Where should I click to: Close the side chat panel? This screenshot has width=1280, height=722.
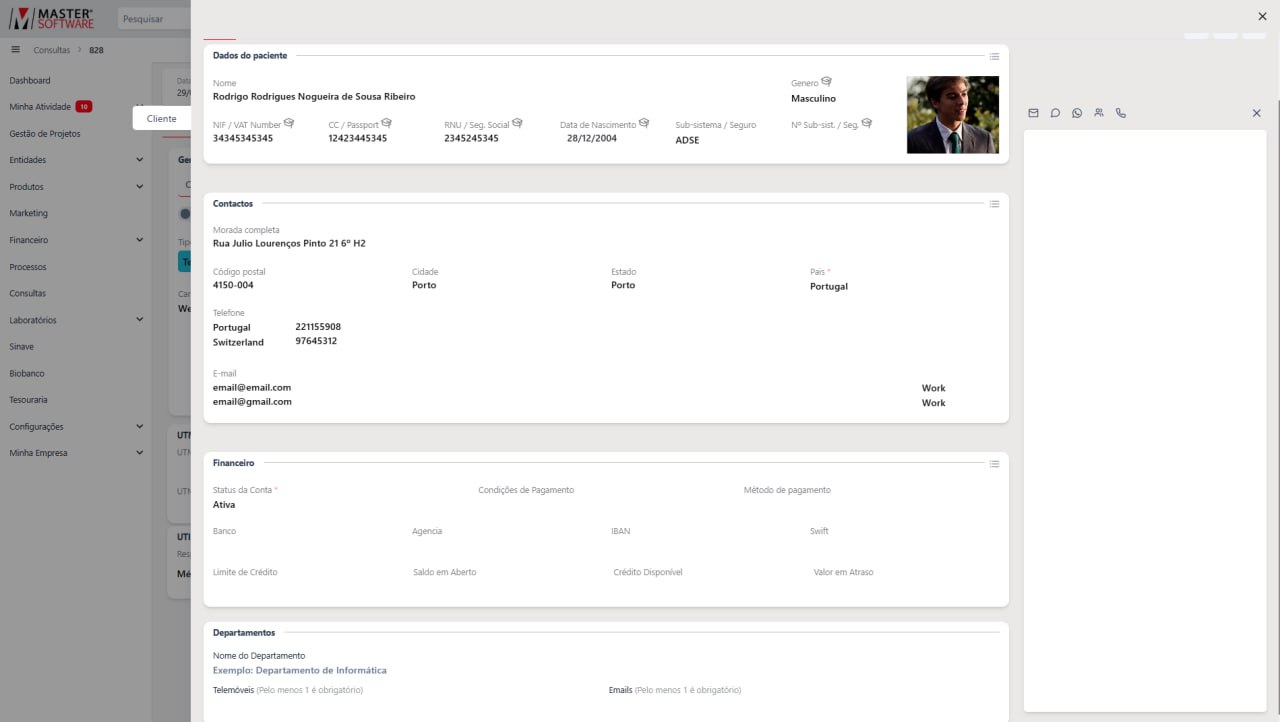pos(1257,113)
